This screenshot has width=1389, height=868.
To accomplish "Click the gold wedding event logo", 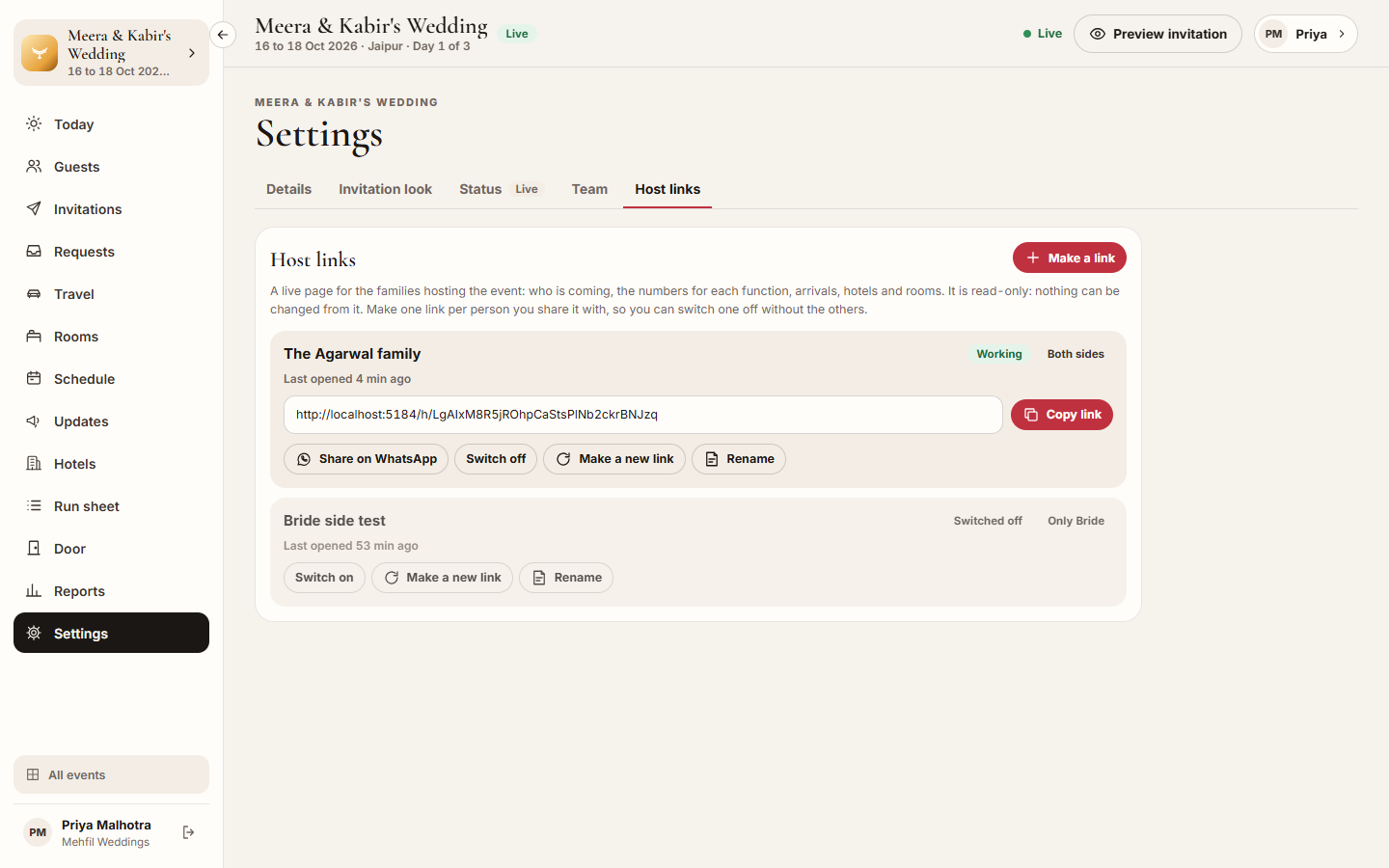I will pos(40,53).
